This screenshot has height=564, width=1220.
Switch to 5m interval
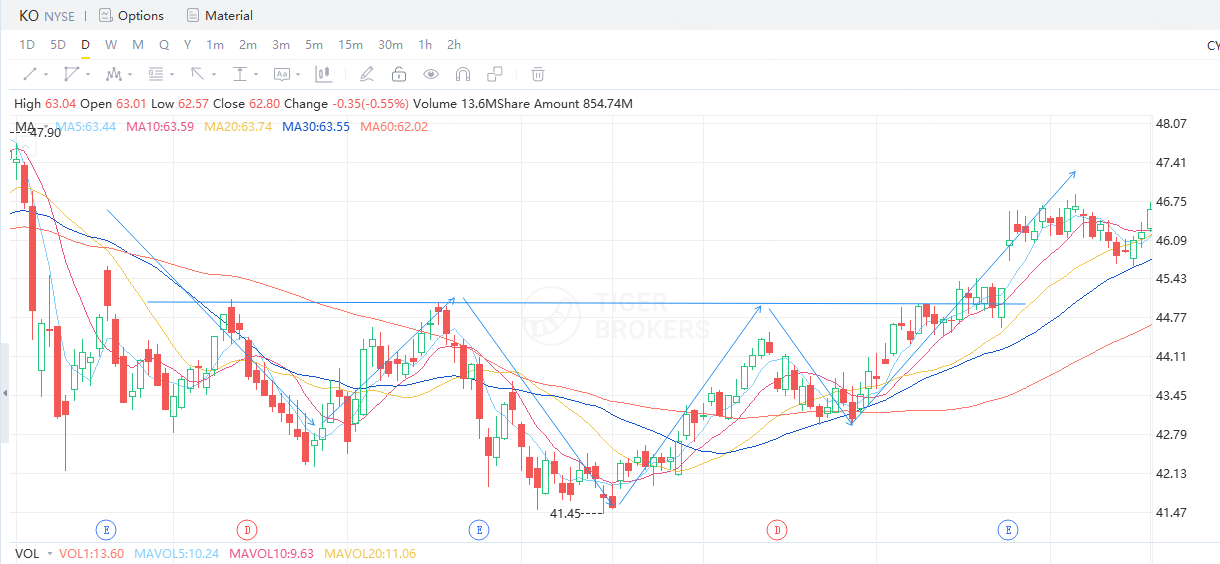[314, 45]
